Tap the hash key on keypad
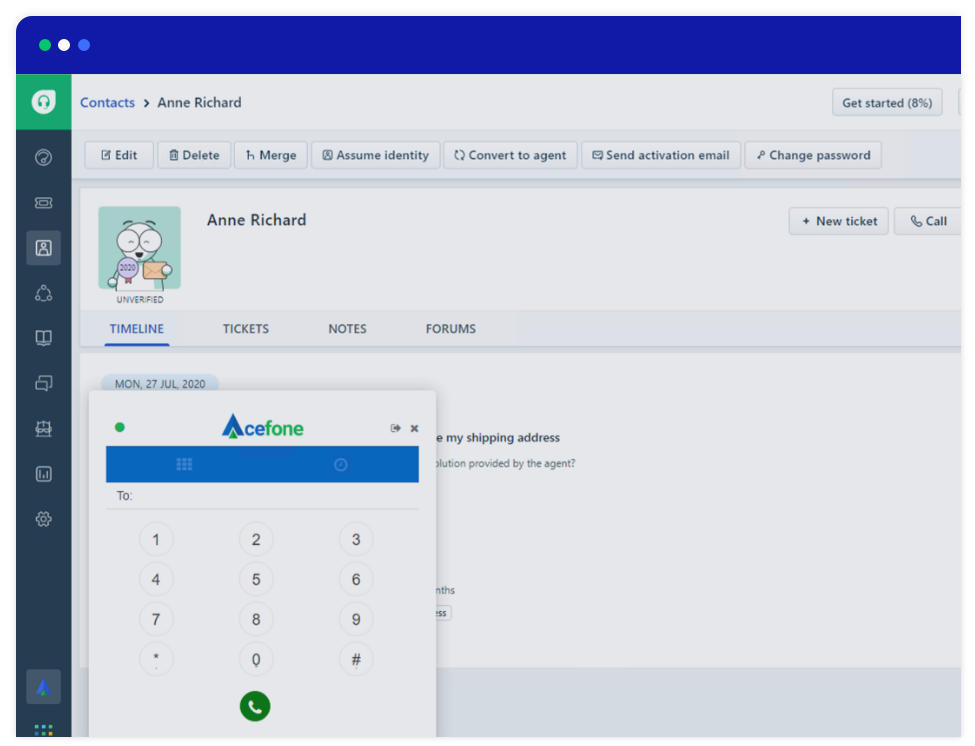975x746 pixels. 356,659
